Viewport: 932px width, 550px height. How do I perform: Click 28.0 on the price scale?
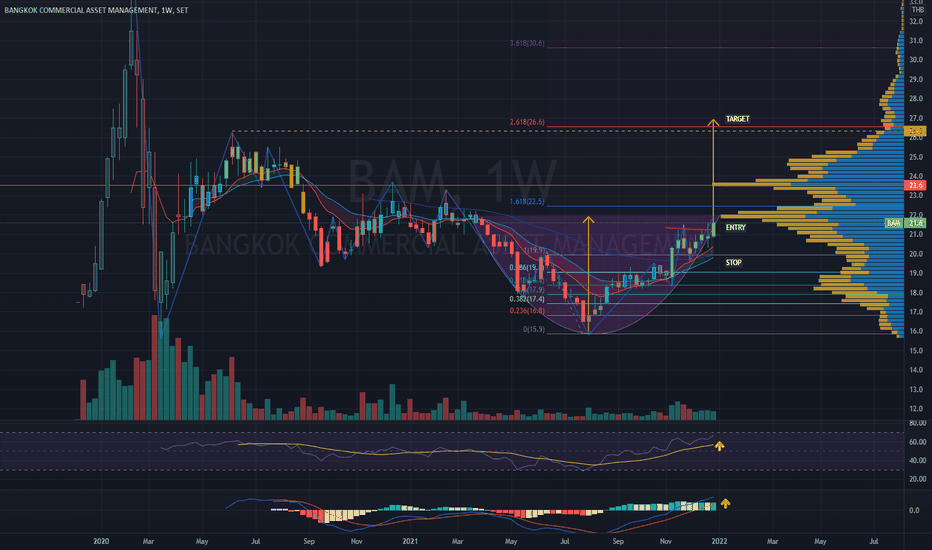(x=916, y=98)
